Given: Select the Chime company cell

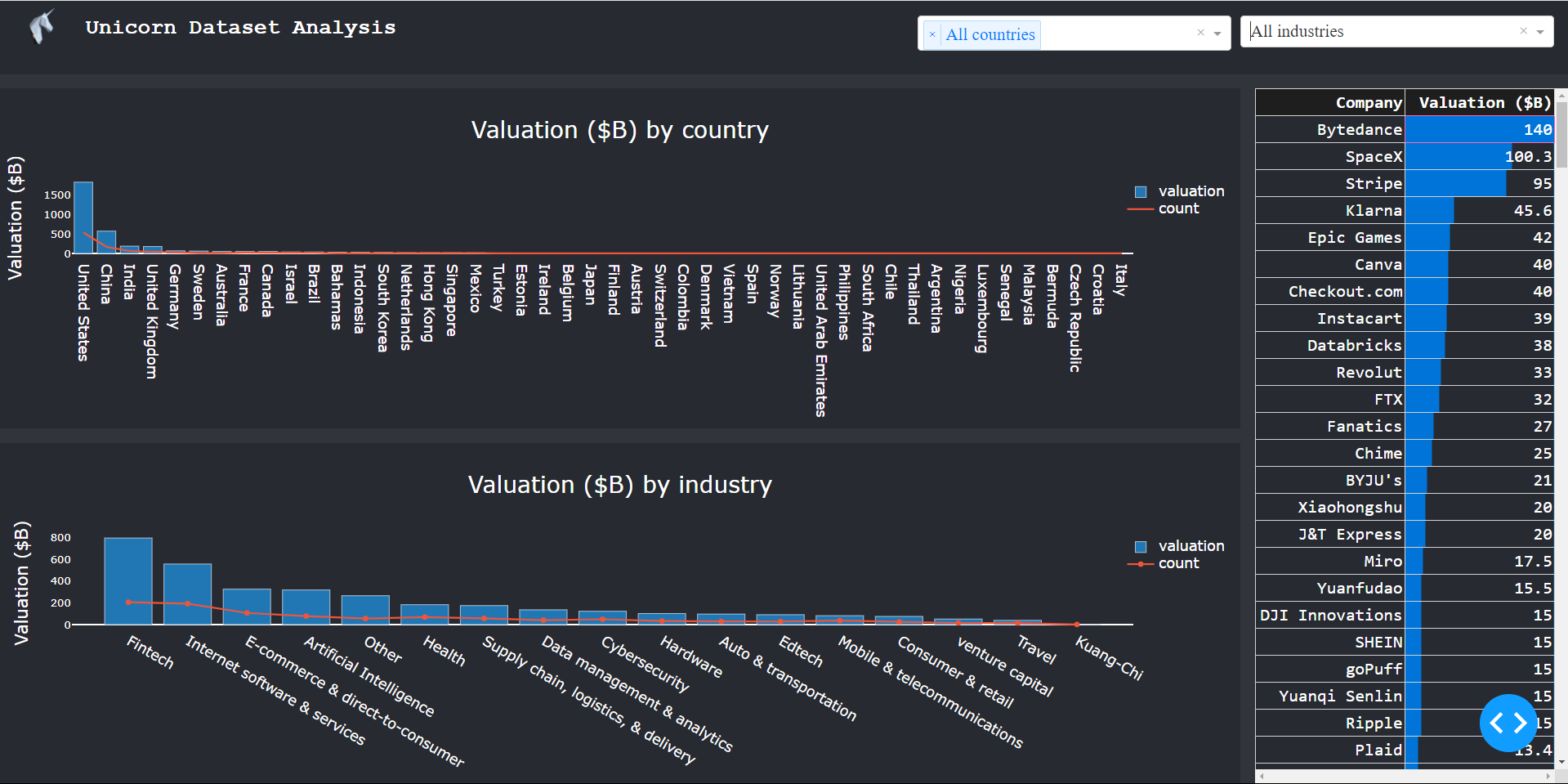Looking at the screenshot, I should click(x=1330, y=453).
